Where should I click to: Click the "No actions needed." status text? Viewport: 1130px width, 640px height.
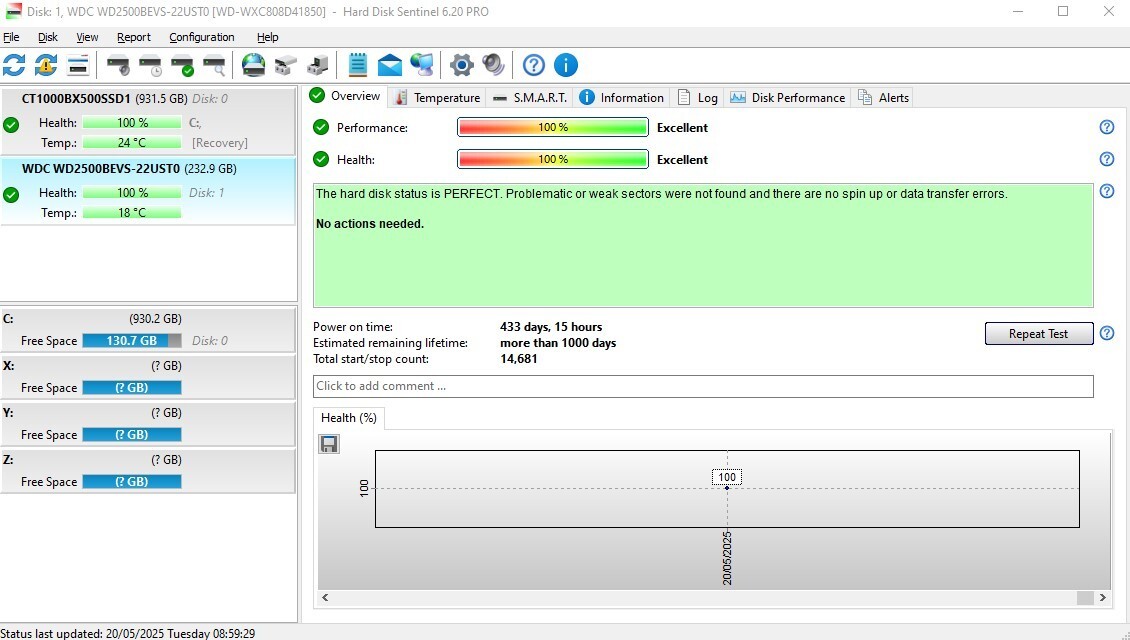pos(370,224)
